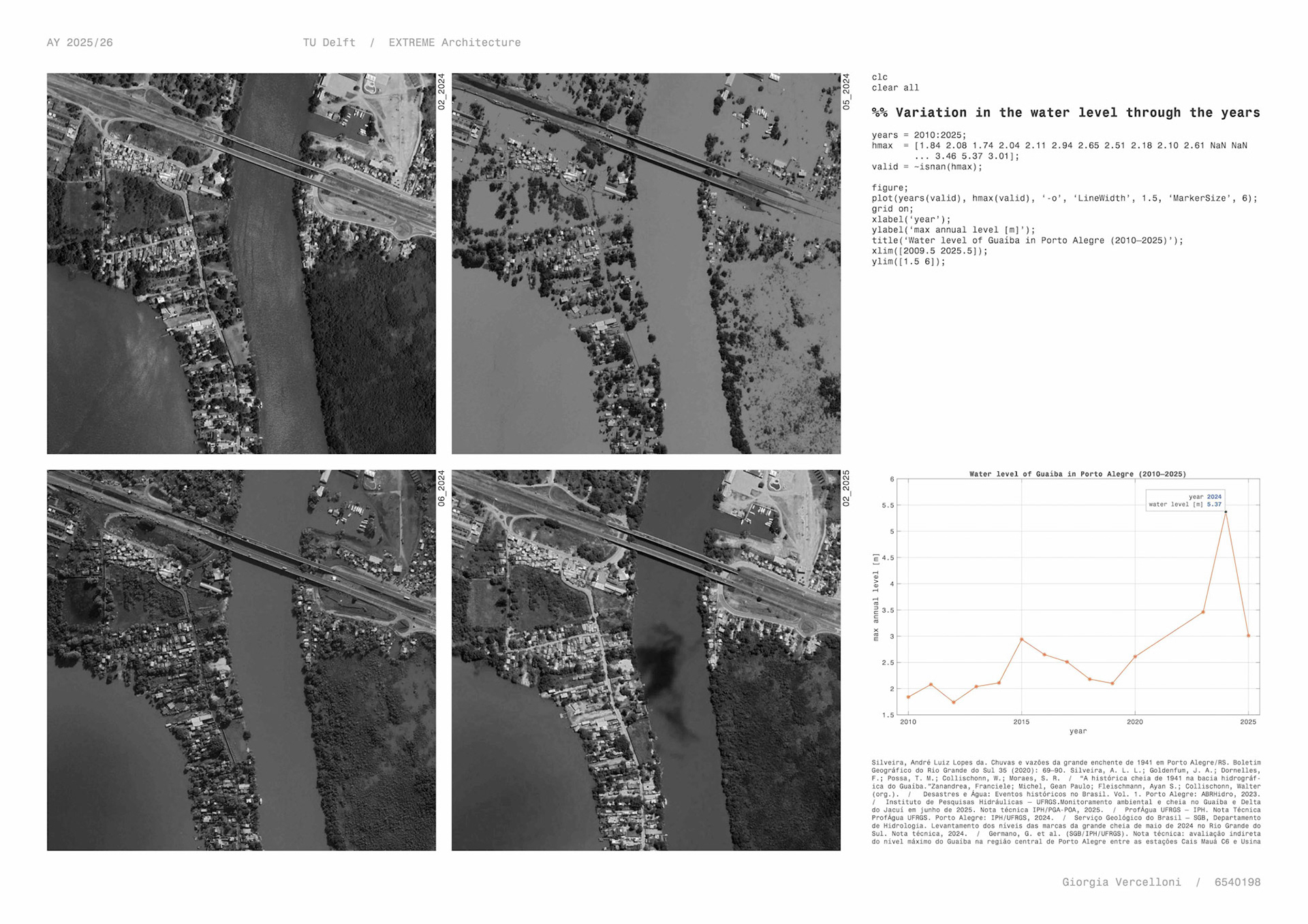Screen dimensions: 1308x924
Task: Click the heading 'Variation in the water level'
Action: (1065, 113)
